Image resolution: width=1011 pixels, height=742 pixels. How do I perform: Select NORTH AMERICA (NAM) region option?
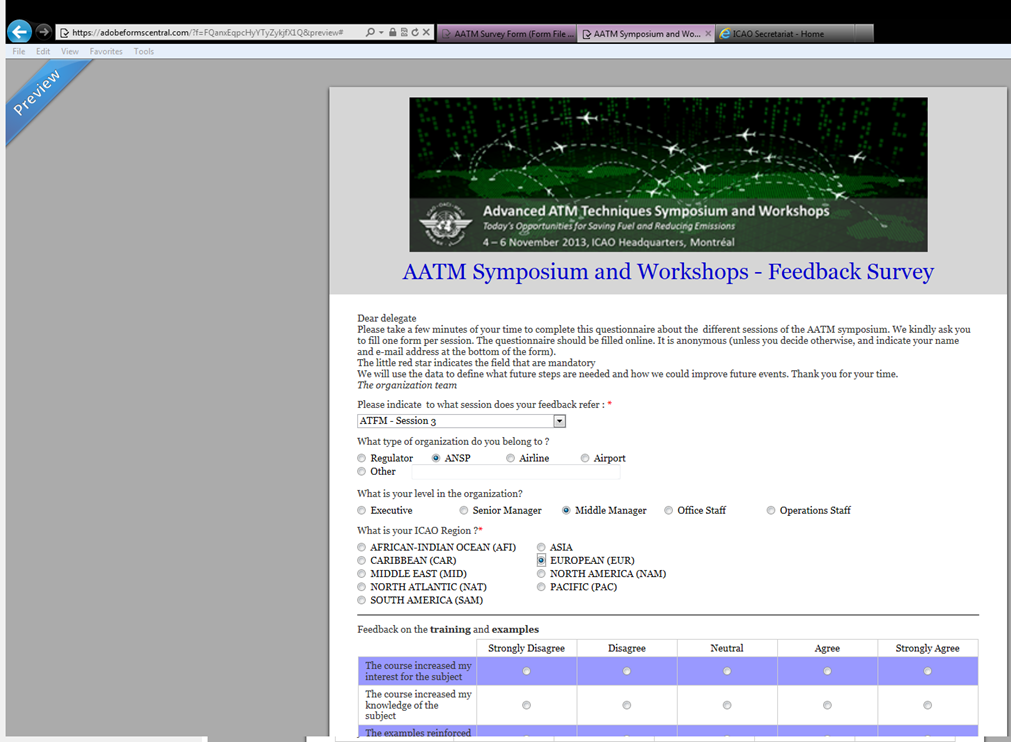point(541,574)
